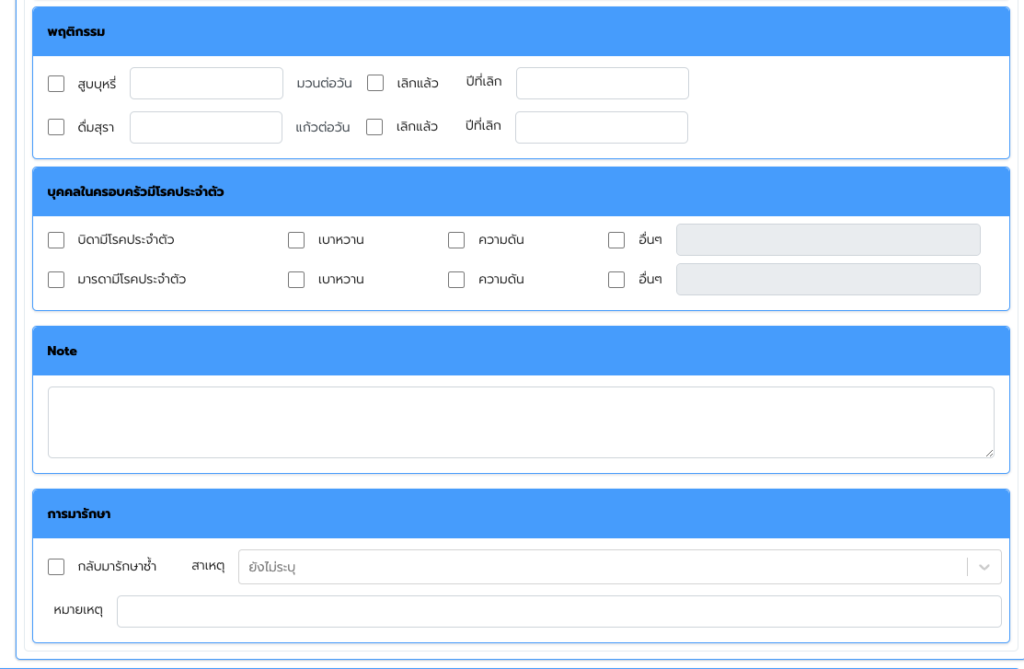This screenshot has height=669, width=1024.
Task: Enable มารดามีโรคประจำตัว checkbox
Action: click(57, 280)
